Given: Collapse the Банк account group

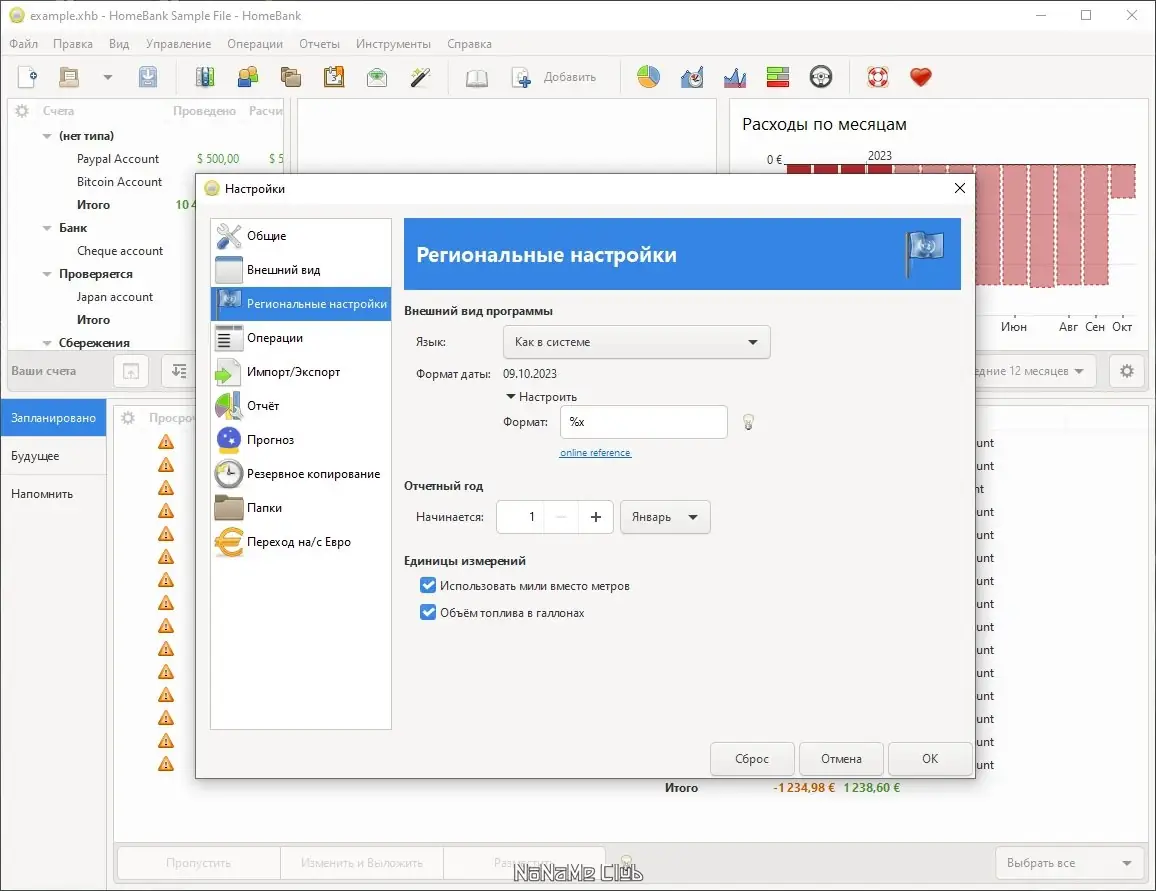Looking at the screenshot, I should (x=47, y=228).
